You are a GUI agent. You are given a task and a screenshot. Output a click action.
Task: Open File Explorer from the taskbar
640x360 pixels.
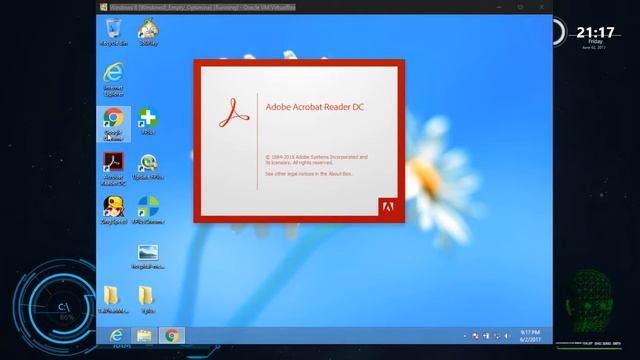click(x=144, y=336)
